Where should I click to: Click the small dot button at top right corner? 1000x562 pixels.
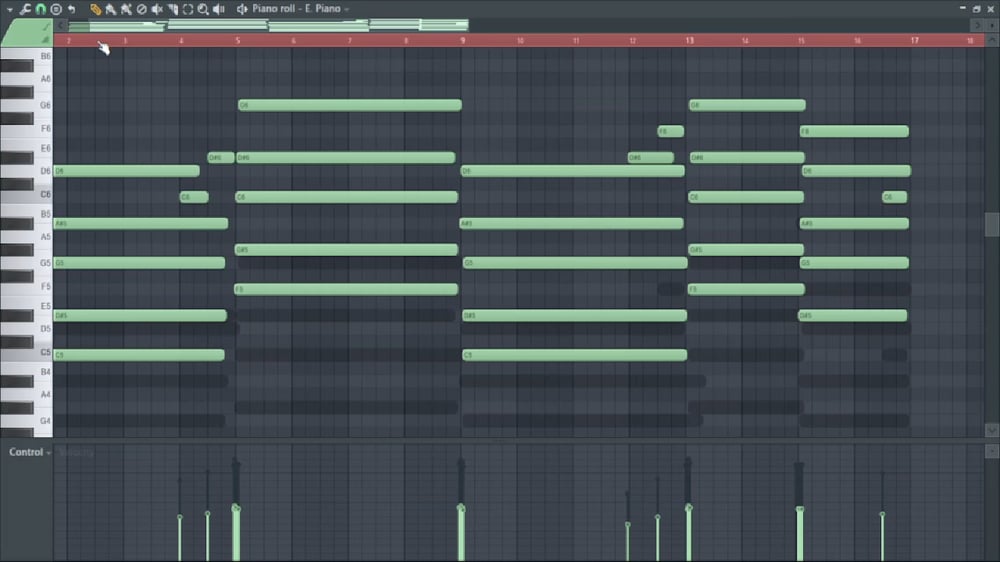click(x=992, y=26)
